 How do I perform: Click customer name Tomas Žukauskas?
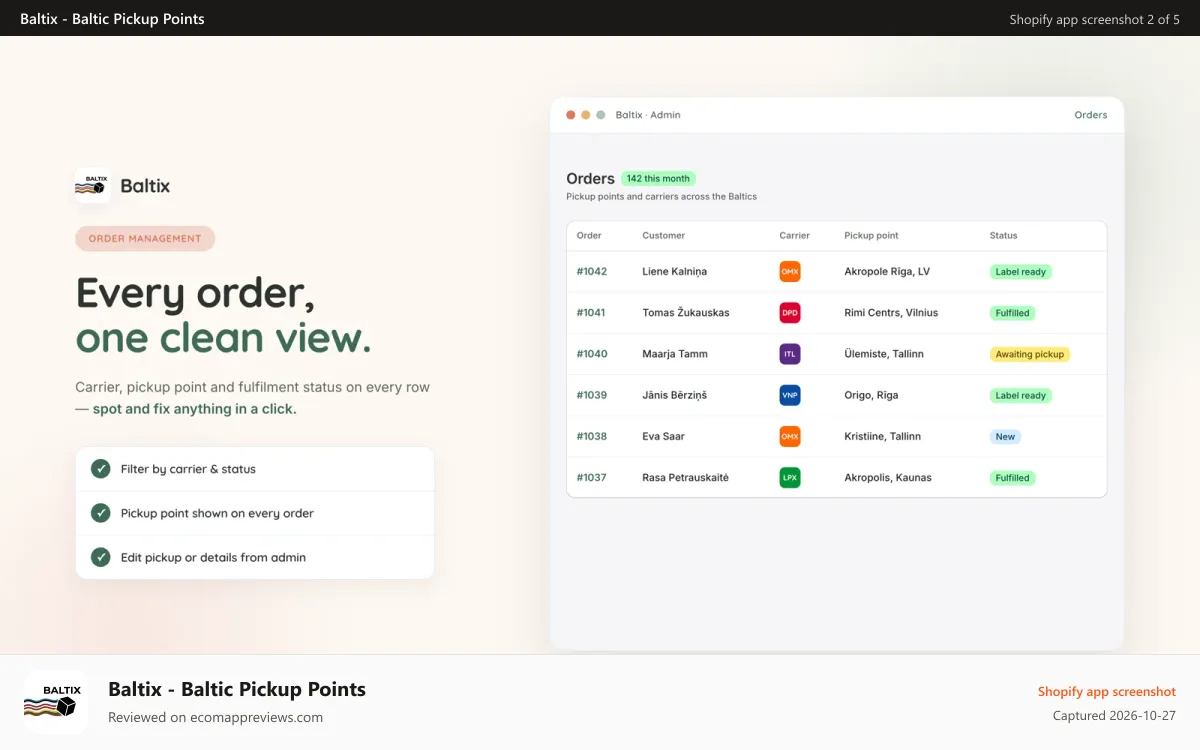pos(686,313)
